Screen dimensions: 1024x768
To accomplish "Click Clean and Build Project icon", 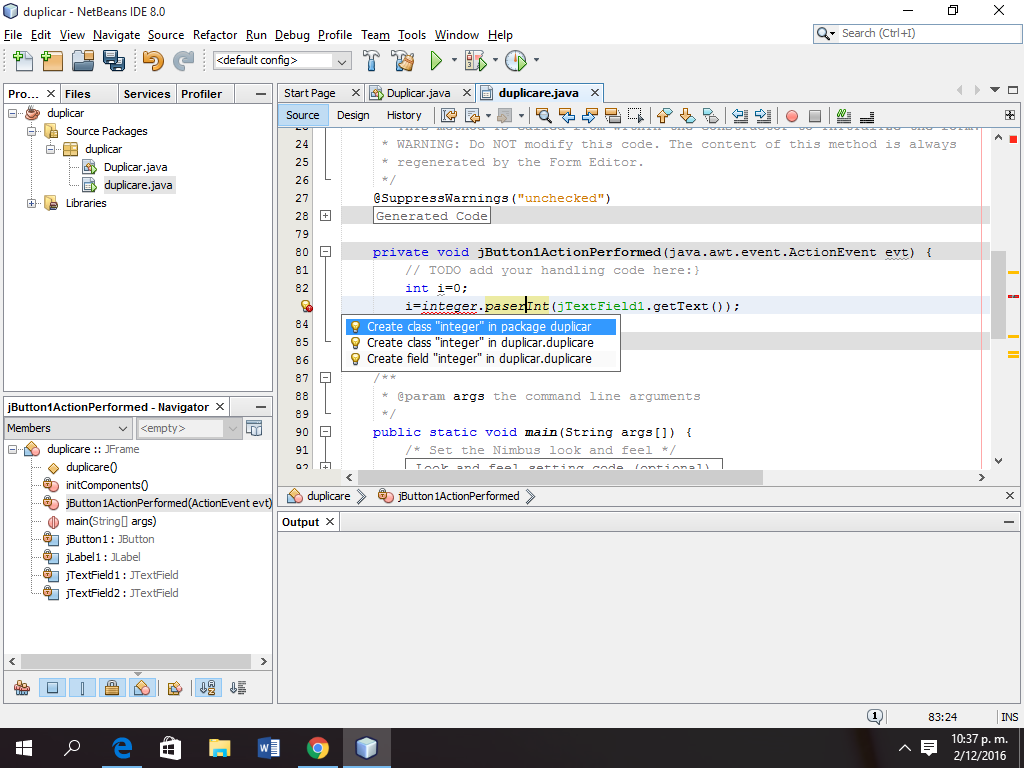I will (403, 61).
